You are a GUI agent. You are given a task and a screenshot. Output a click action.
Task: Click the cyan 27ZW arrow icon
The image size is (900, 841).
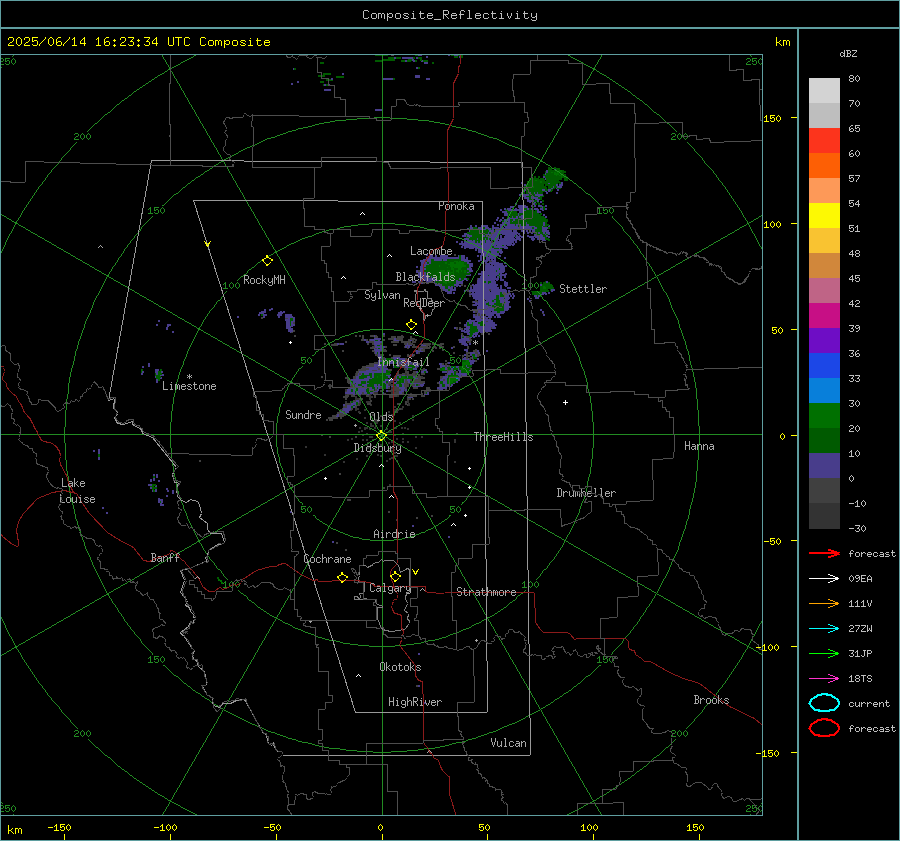click(824, 629)
